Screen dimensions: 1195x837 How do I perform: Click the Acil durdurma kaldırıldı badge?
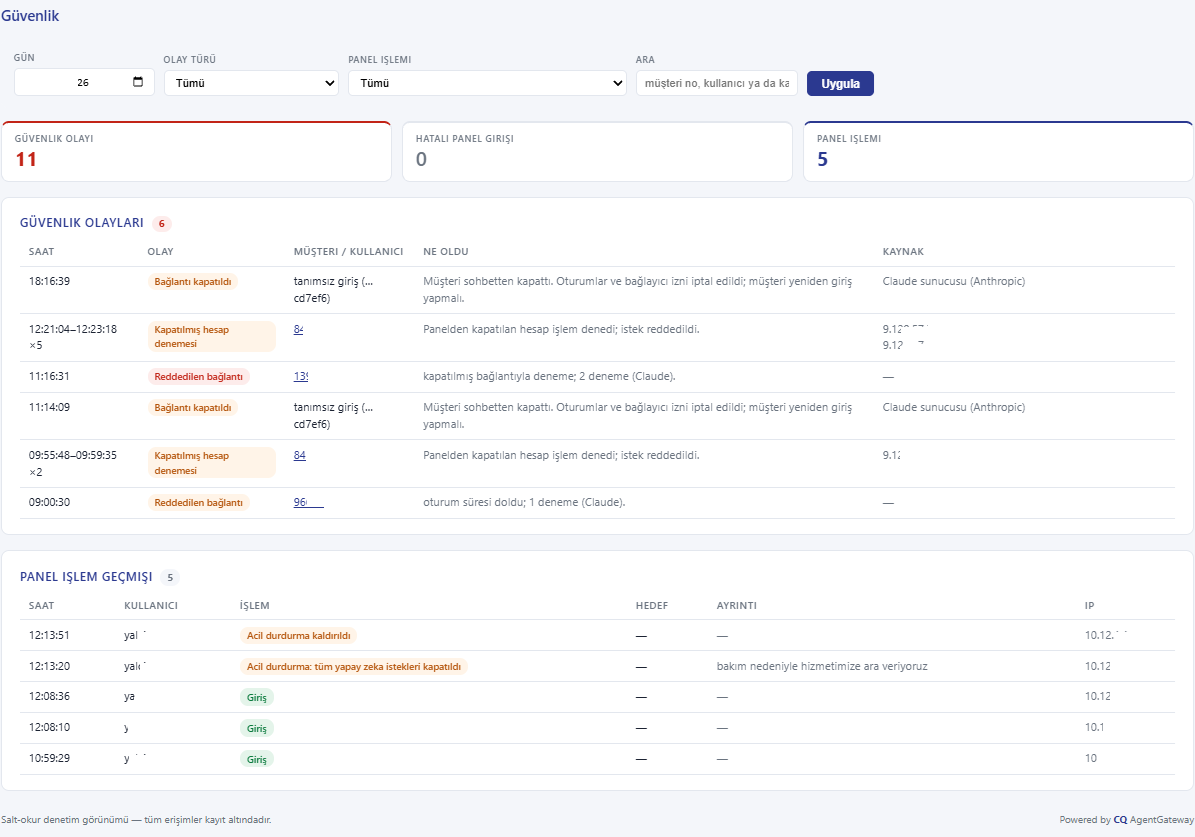pos(298,636)
